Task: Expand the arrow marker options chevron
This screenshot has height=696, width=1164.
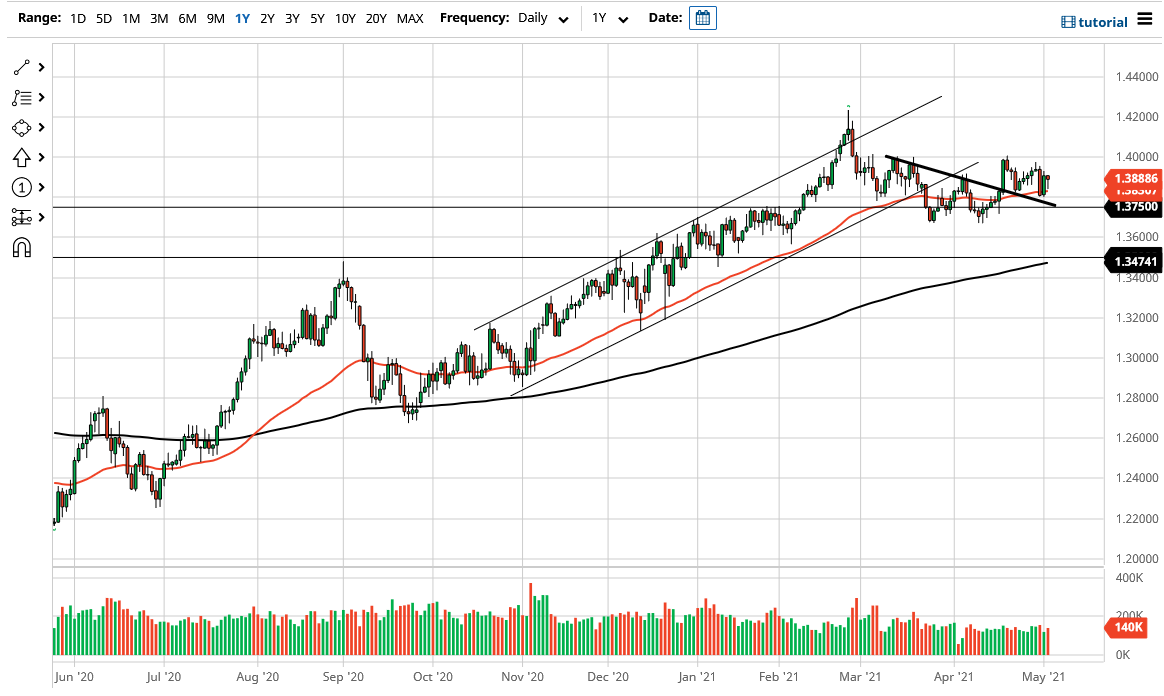Action: point(42,157)
